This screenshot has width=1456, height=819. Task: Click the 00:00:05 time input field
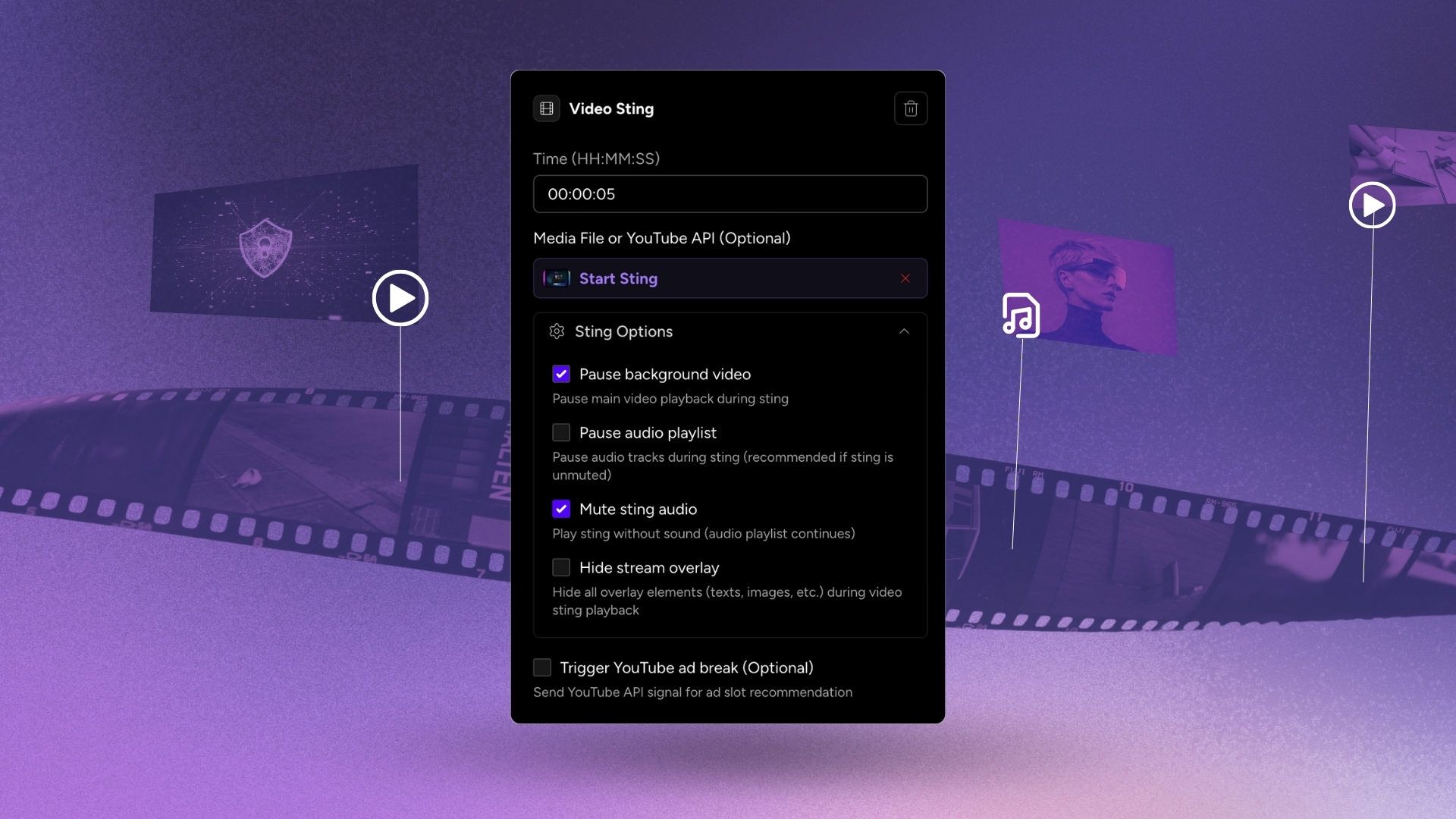(730, 194)
